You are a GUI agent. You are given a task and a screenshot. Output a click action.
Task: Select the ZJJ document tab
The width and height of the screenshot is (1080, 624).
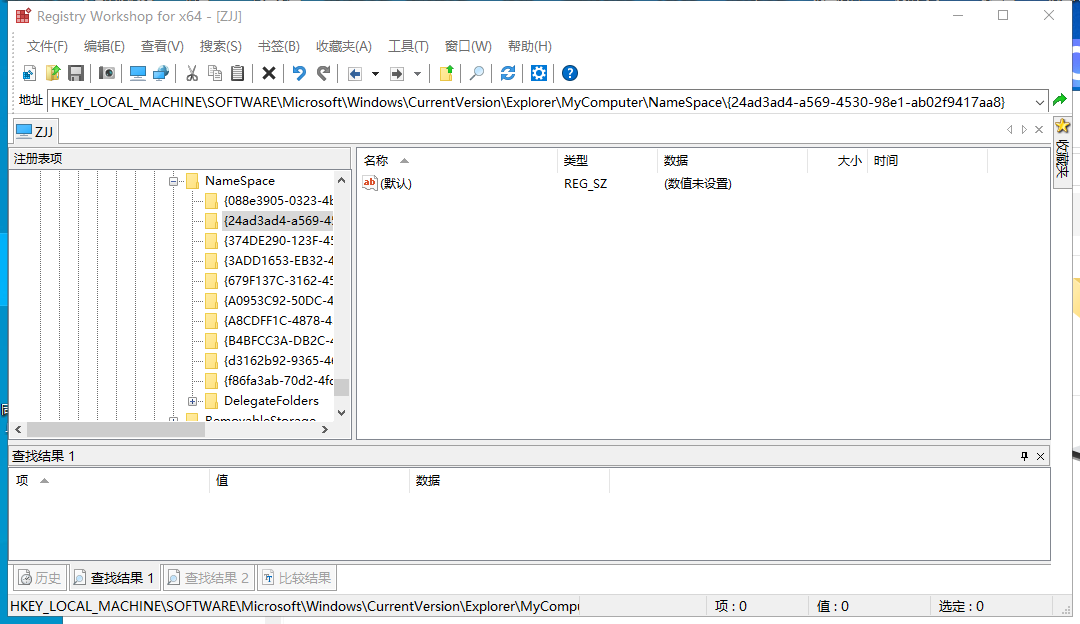coord(35,131)
